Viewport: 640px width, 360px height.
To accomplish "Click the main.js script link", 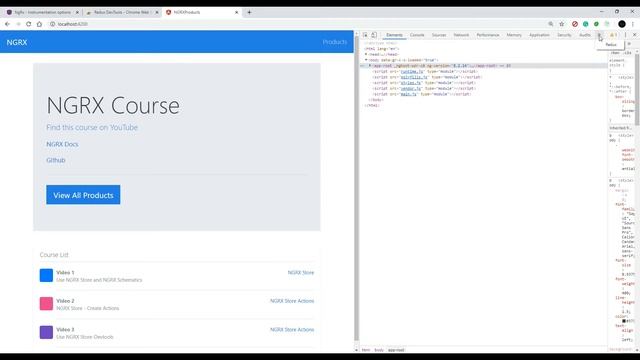I will 409,94.
